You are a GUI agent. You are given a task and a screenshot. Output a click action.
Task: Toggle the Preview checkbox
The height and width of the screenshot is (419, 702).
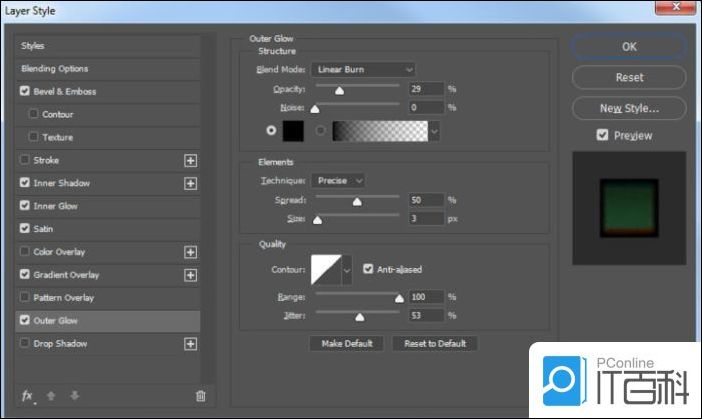coord(602,135)
